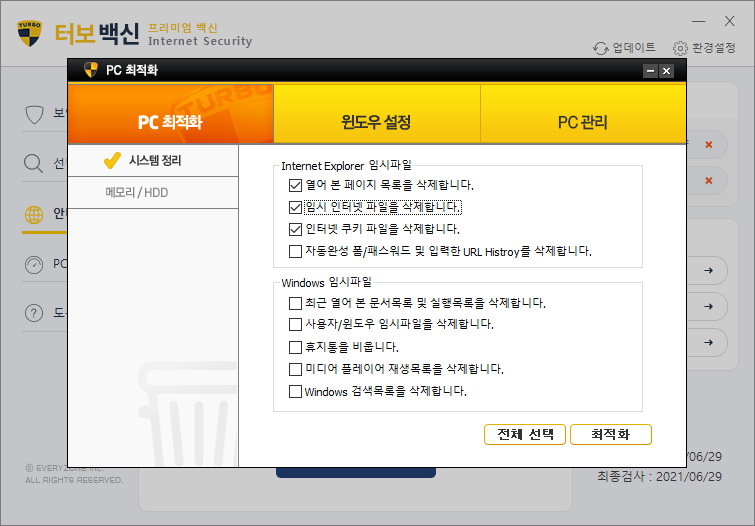Click 전체 선택 button
Screen dimensions: 755x526
pyautogui.click(x=525, y=434)
